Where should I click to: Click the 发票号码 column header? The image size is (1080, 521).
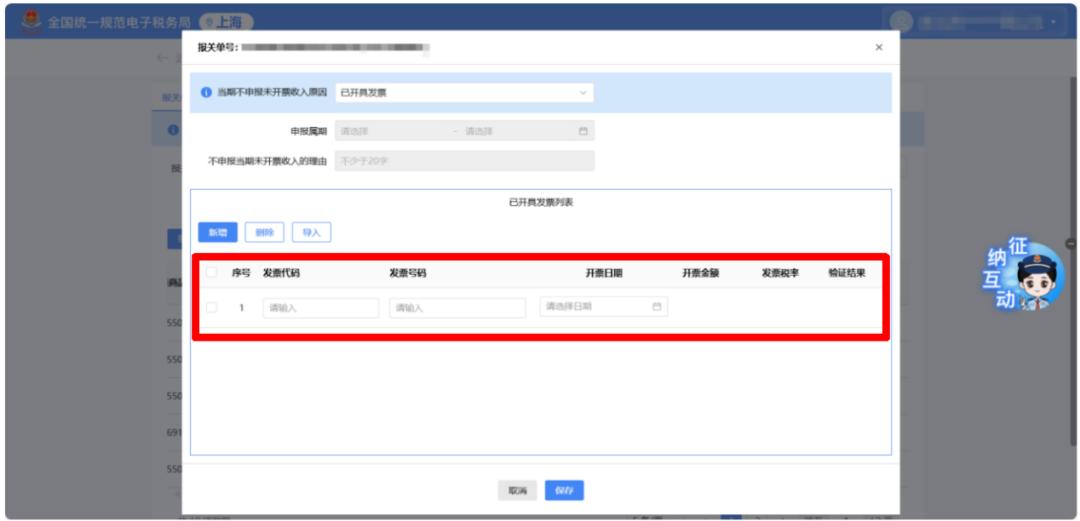(x=407, y=273)
